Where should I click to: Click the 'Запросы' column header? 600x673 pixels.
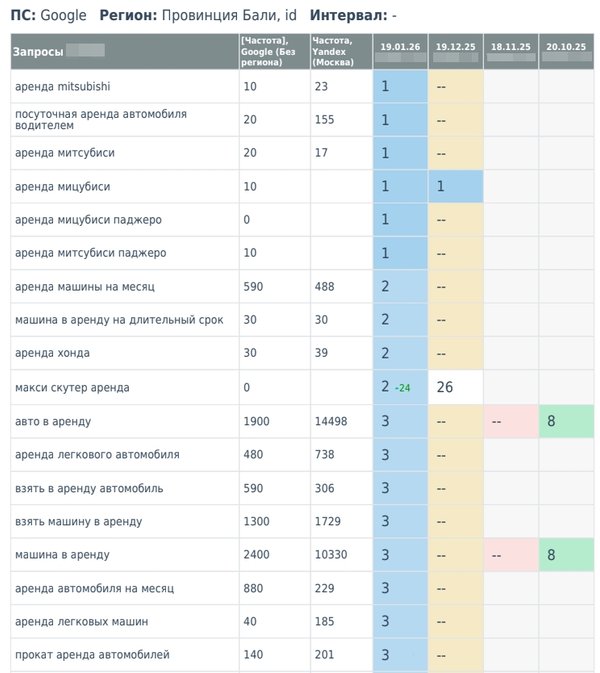pyautogui.click(x=40, y=50)
